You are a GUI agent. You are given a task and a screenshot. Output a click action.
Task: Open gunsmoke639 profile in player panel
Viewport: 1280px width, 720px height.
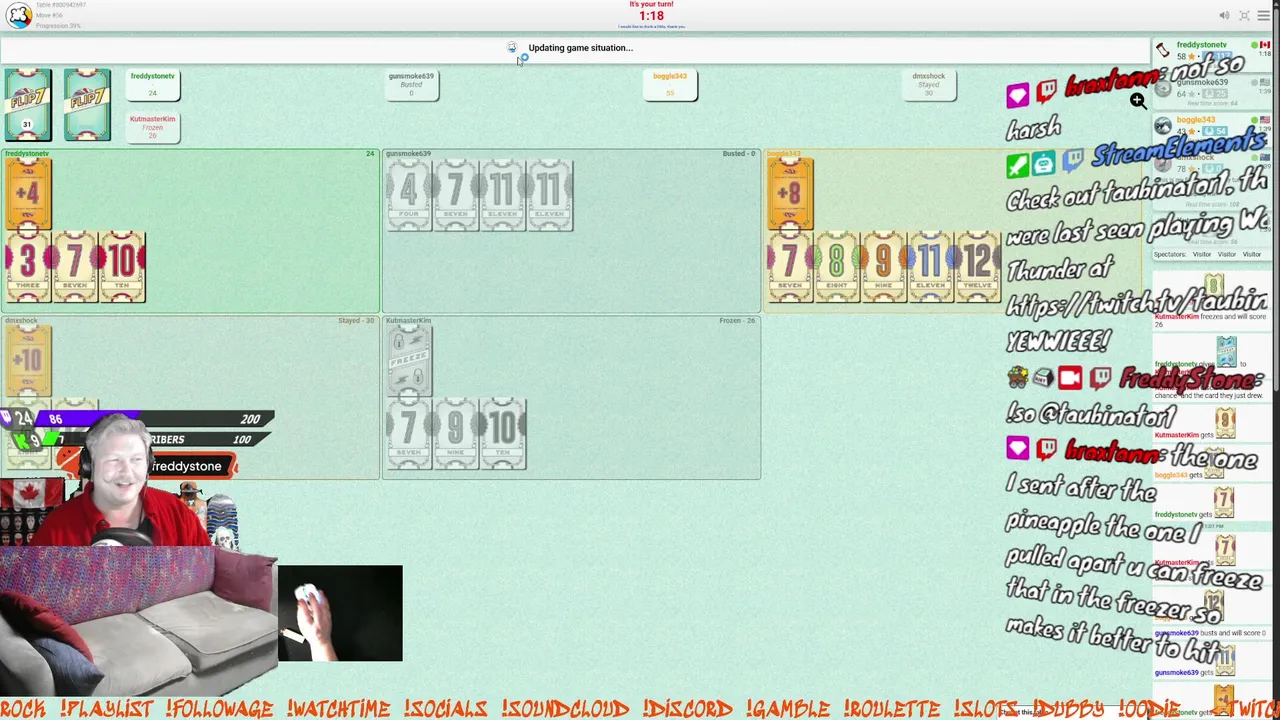coord(1201,82)
